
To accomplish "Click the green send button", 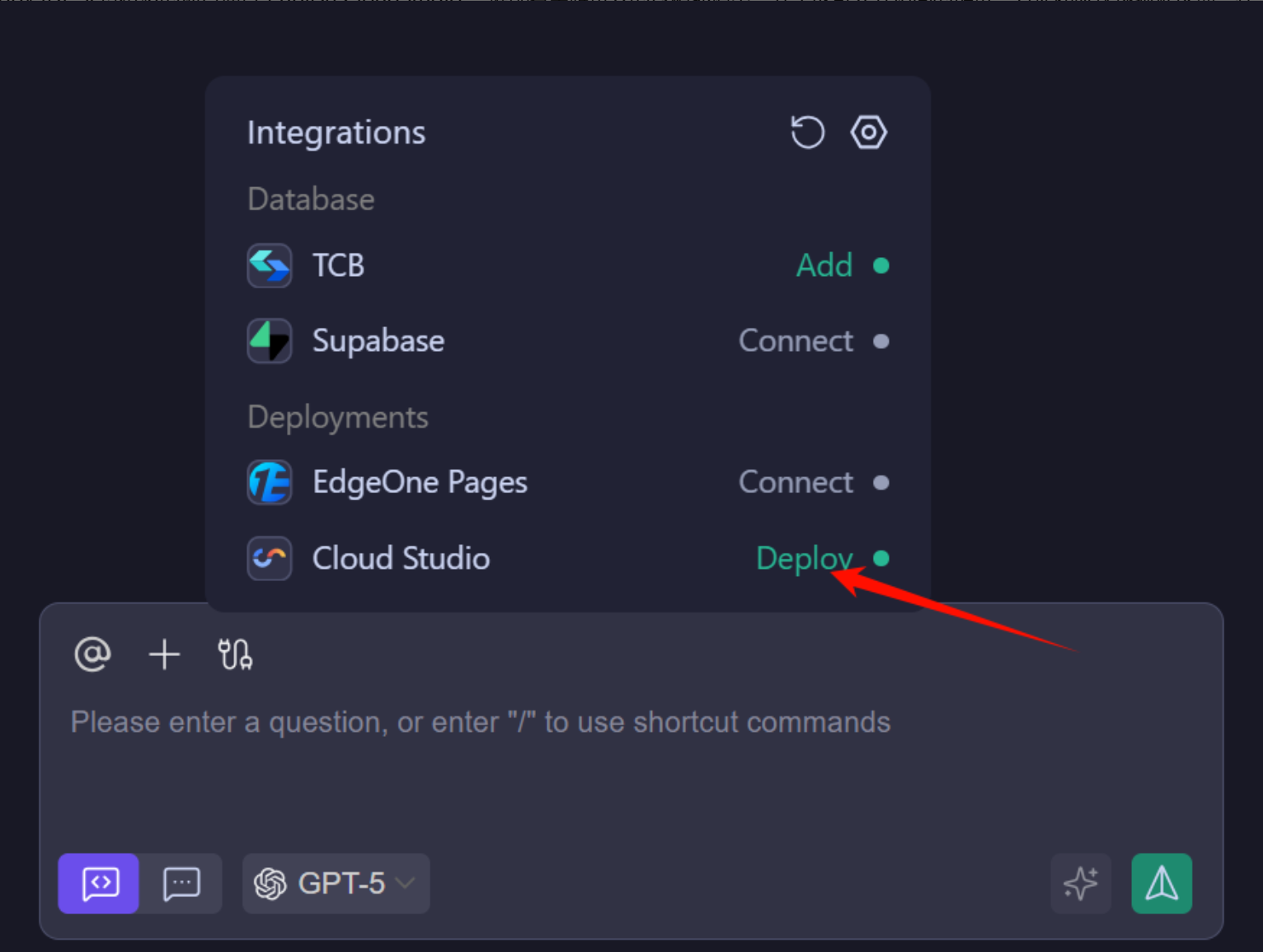I will (x=1162, y=884).
